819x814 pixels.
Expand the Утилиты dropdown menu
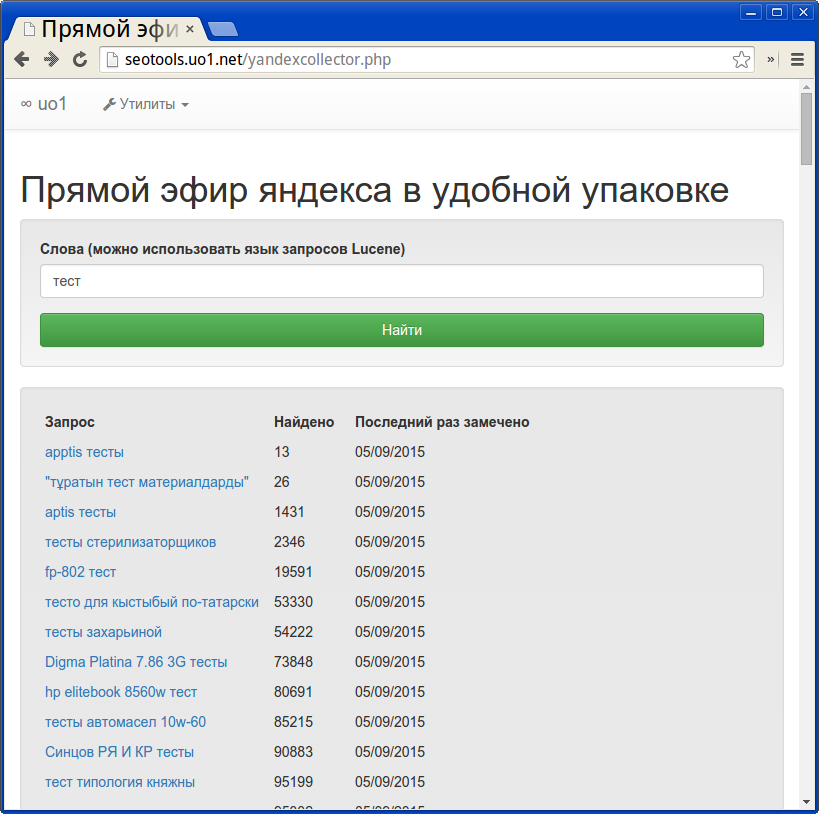146,104
